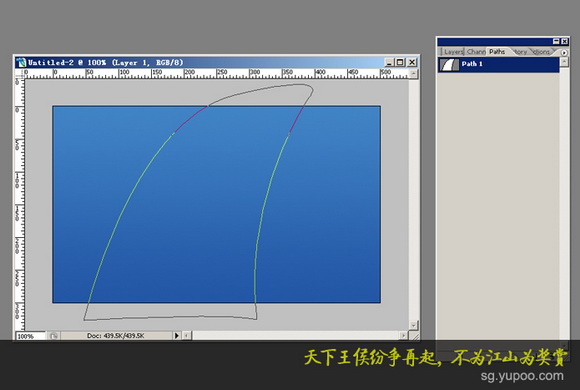Click the ruler origin corner box
The image size is (580, 390).
pos(19,73)
